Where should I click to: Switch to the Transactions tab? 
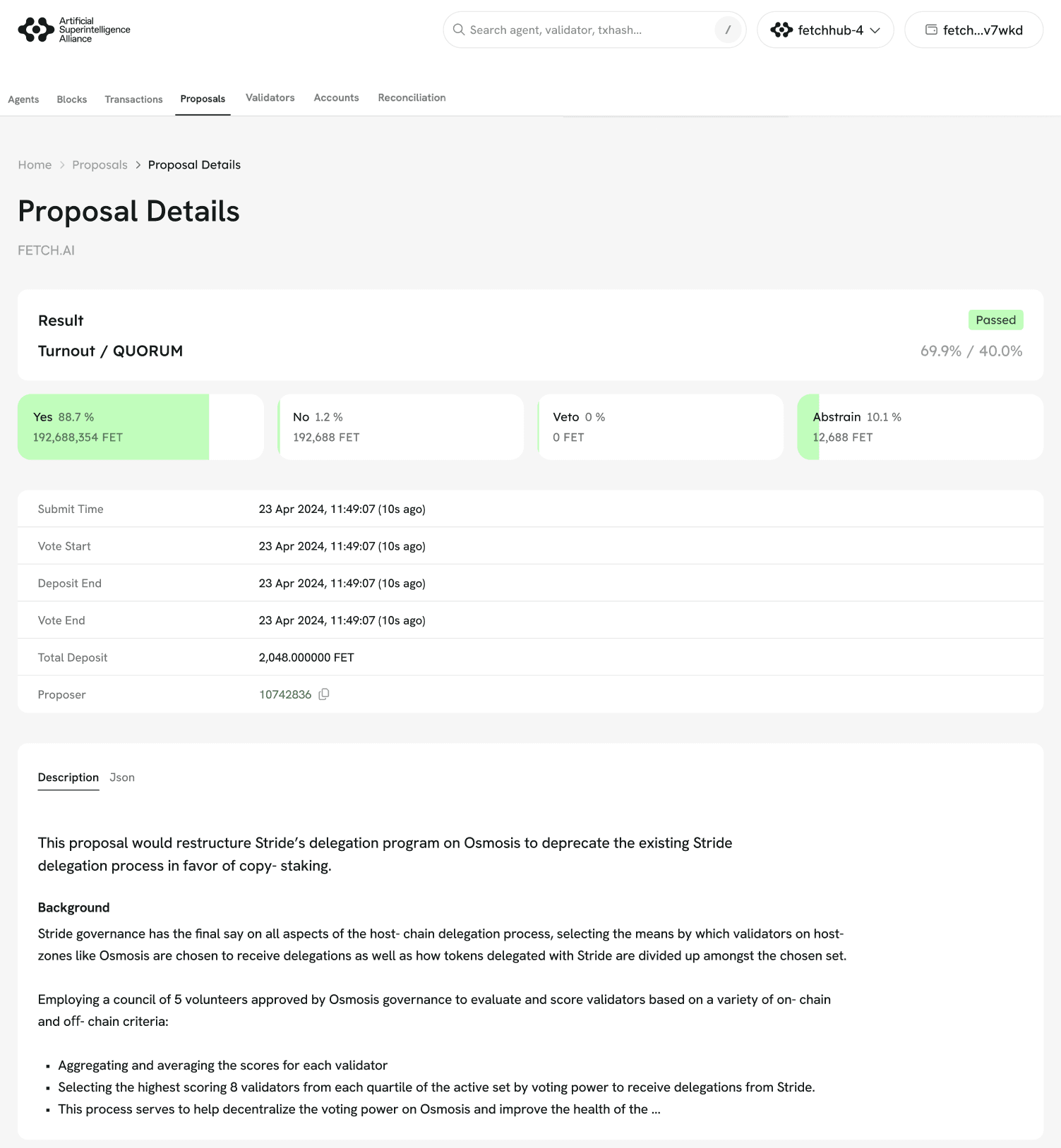point(133,99)
